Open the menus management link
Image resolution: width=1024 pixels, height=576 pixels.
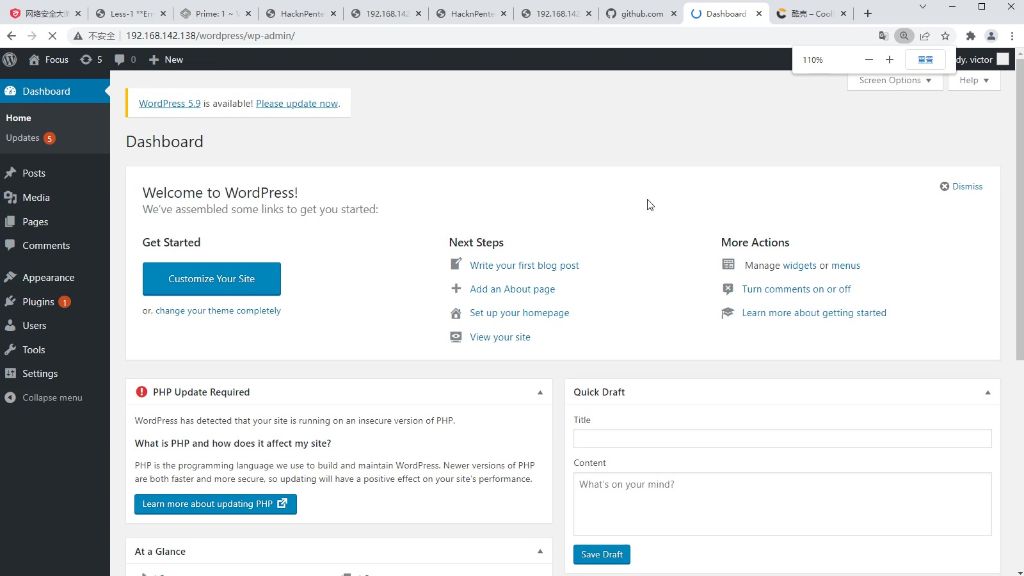(846, 265)
